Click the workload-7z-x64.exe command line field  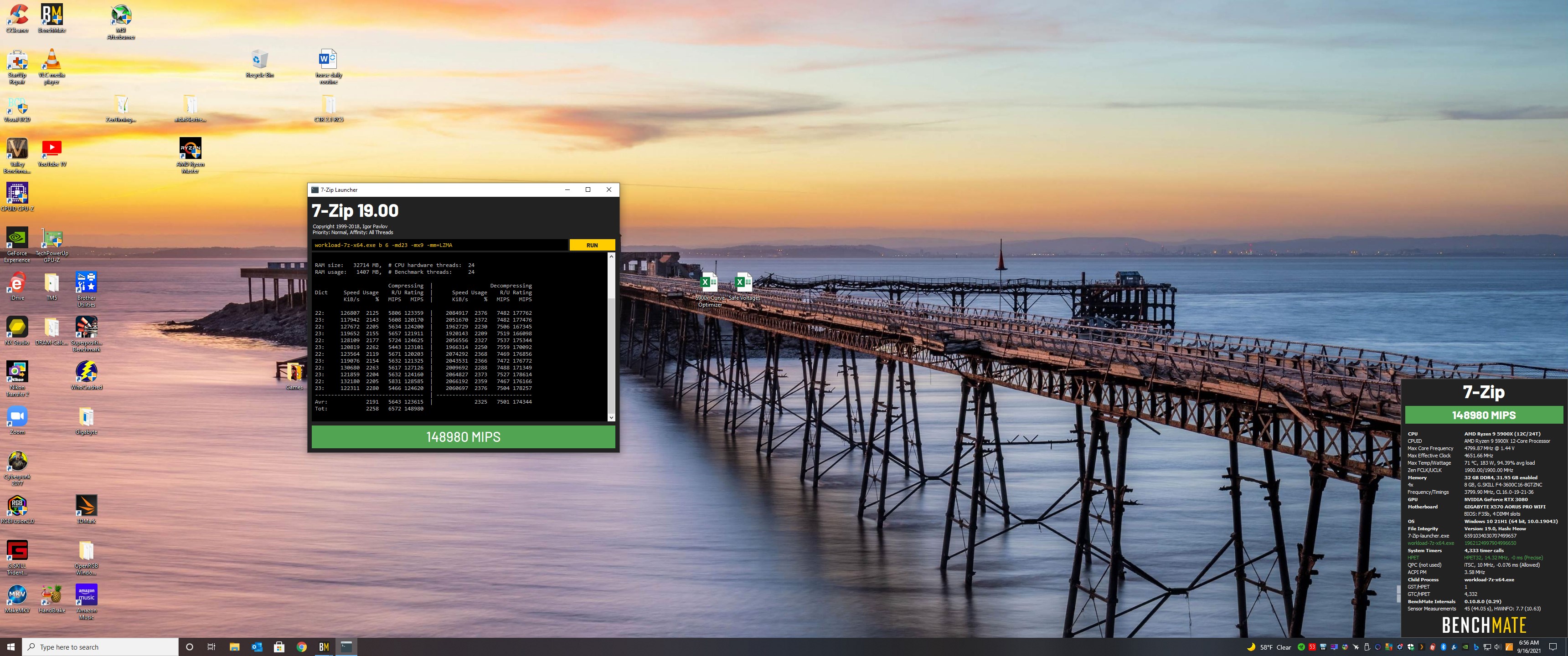click(439, 245)
